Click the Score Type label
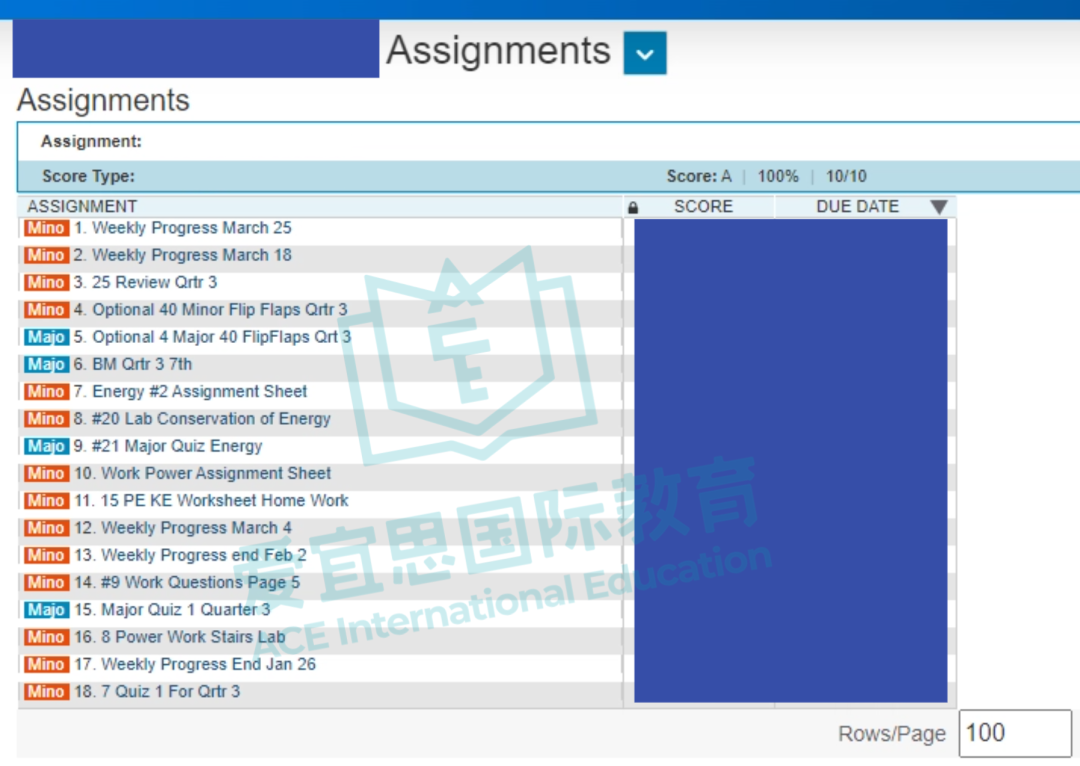 (x=88, y=176)
